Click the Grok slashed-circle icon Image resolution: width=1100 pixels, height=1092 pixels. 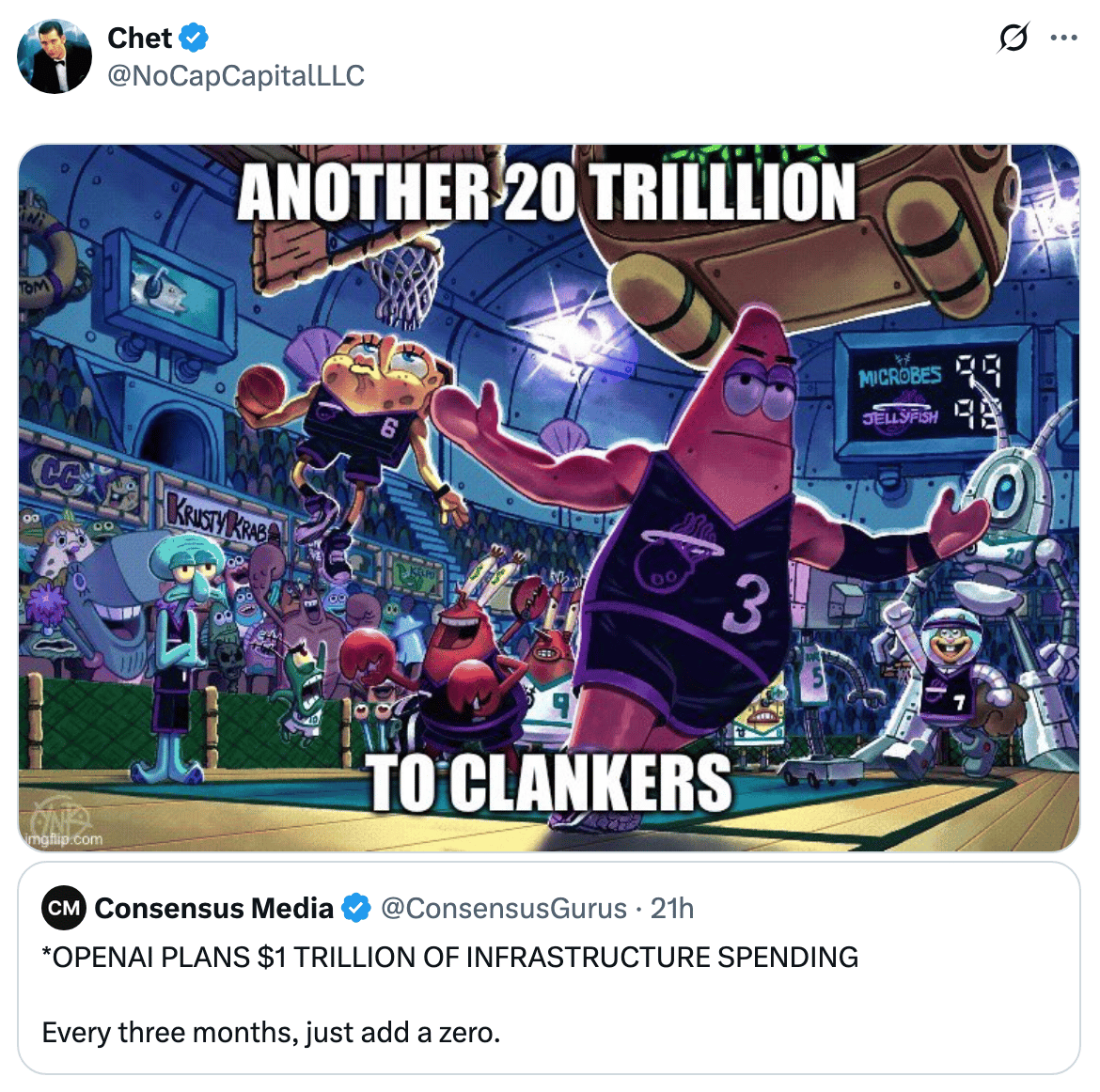[1013, 38]
